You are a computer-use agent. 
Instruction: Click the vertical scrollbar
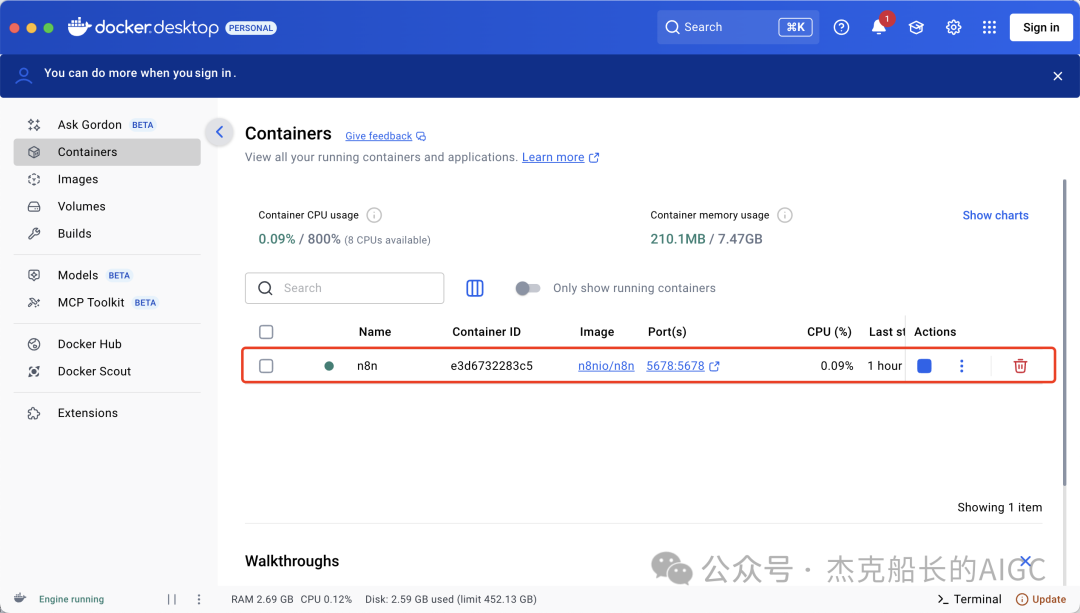click(x=1064, y=332)
